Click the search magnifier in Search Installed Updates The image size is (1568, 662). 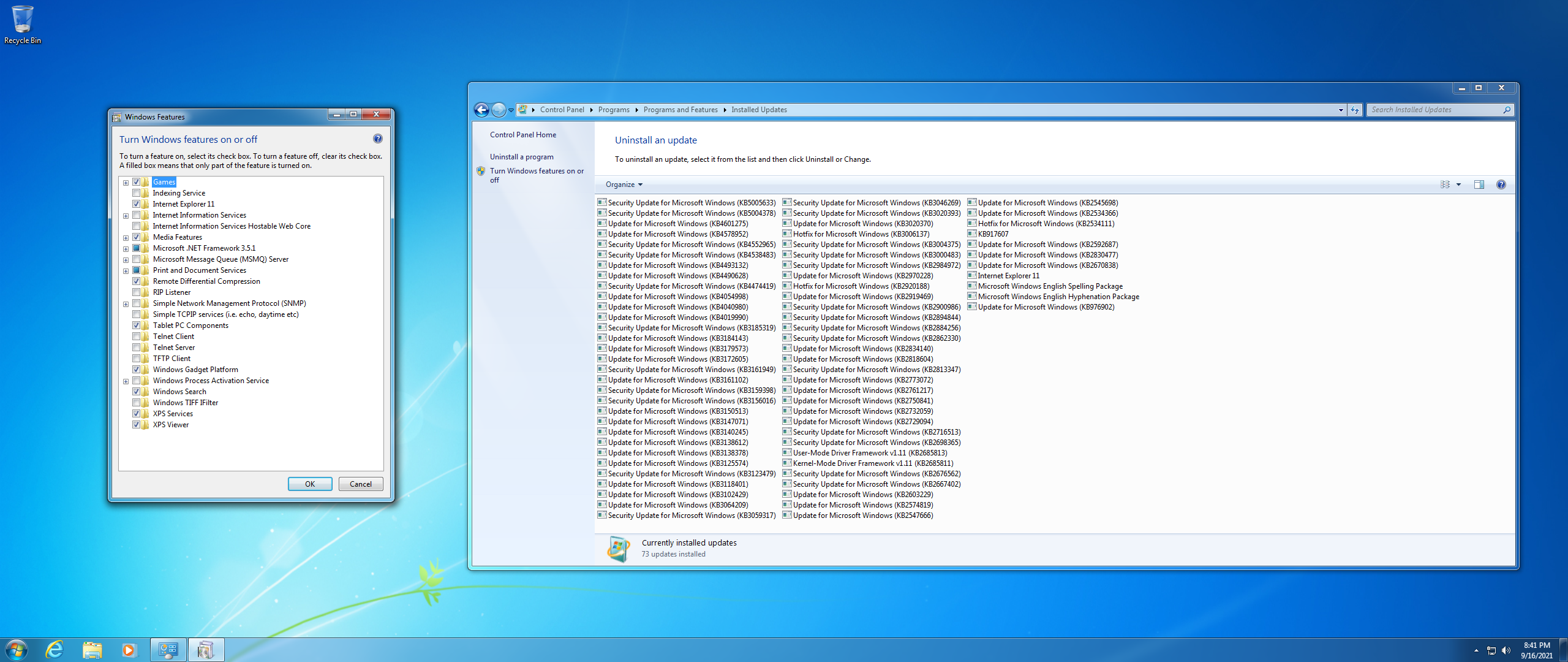click(x=1506, y=110)
